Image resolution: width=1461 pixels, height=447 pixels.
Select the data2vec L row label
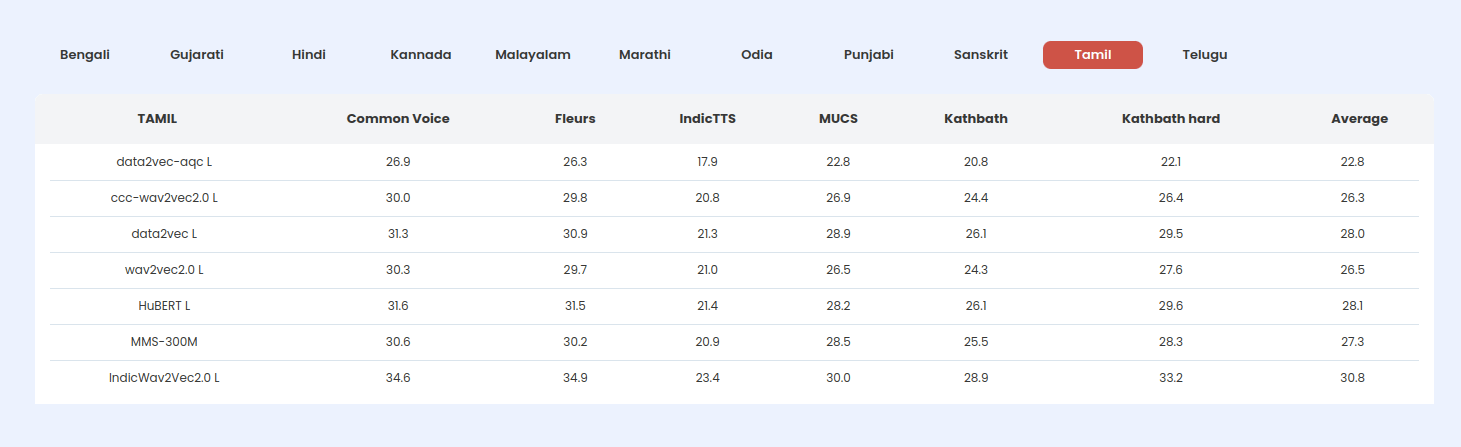164,234
